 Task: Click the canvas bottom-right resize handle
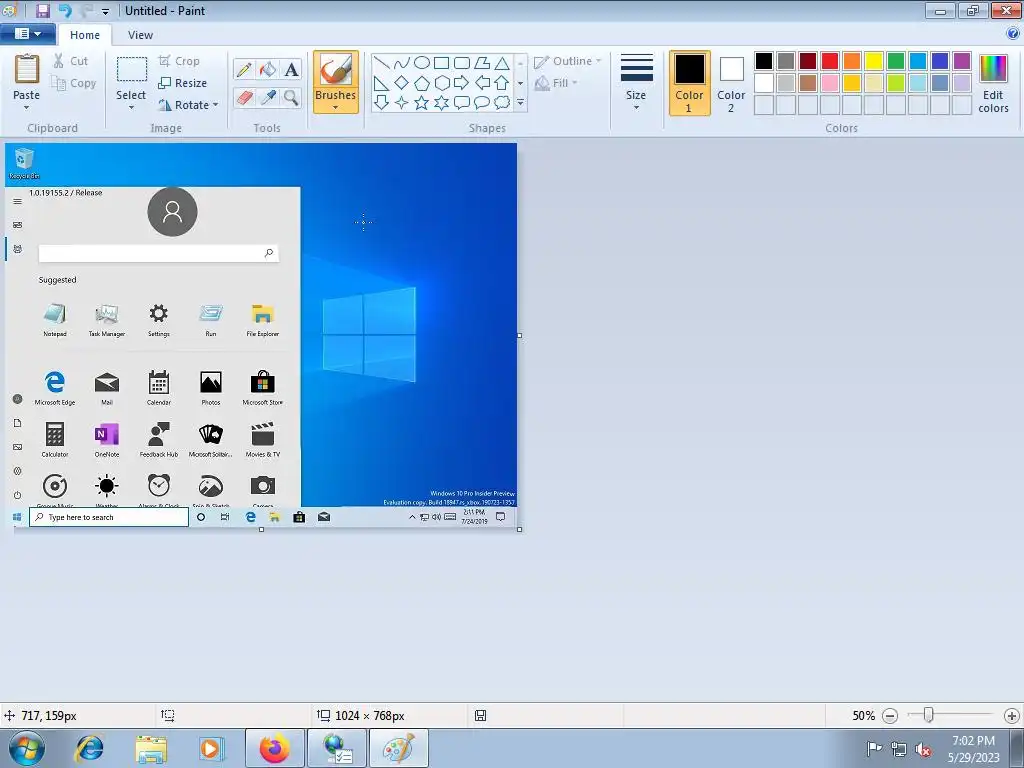(520, 530)
